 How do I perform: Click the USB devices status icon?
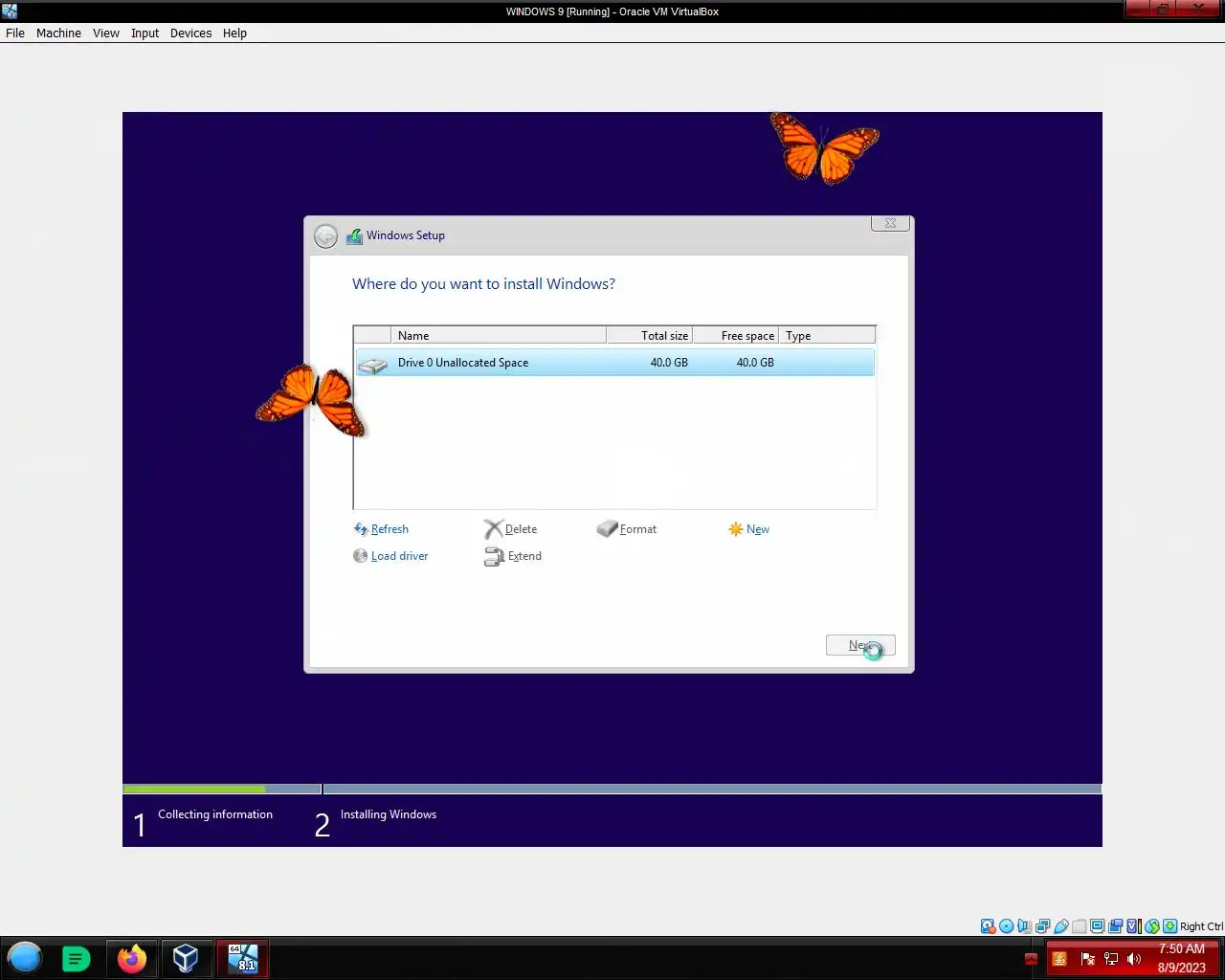coord(1060,926)
